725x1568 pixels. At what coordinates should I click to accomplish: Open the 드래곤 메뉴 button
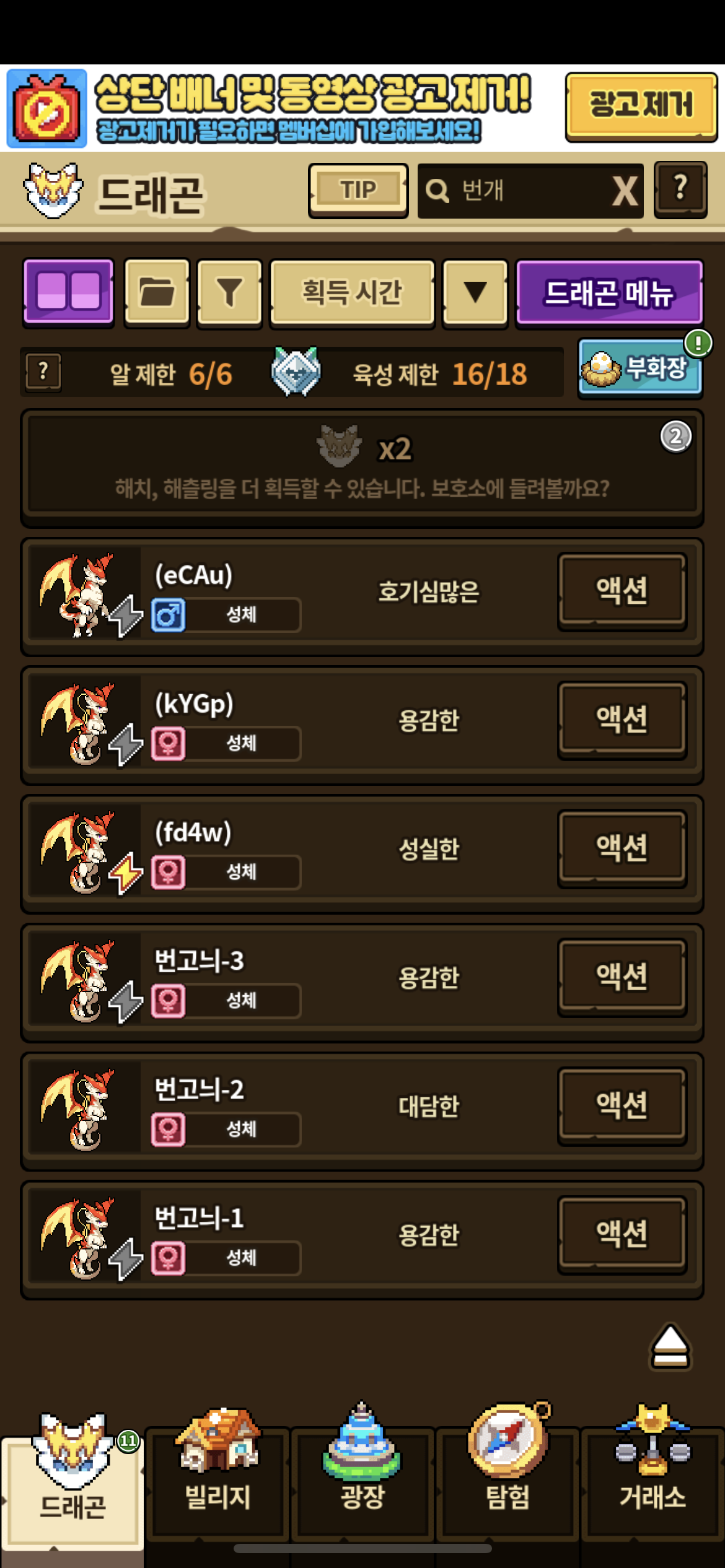click(609, 292)
